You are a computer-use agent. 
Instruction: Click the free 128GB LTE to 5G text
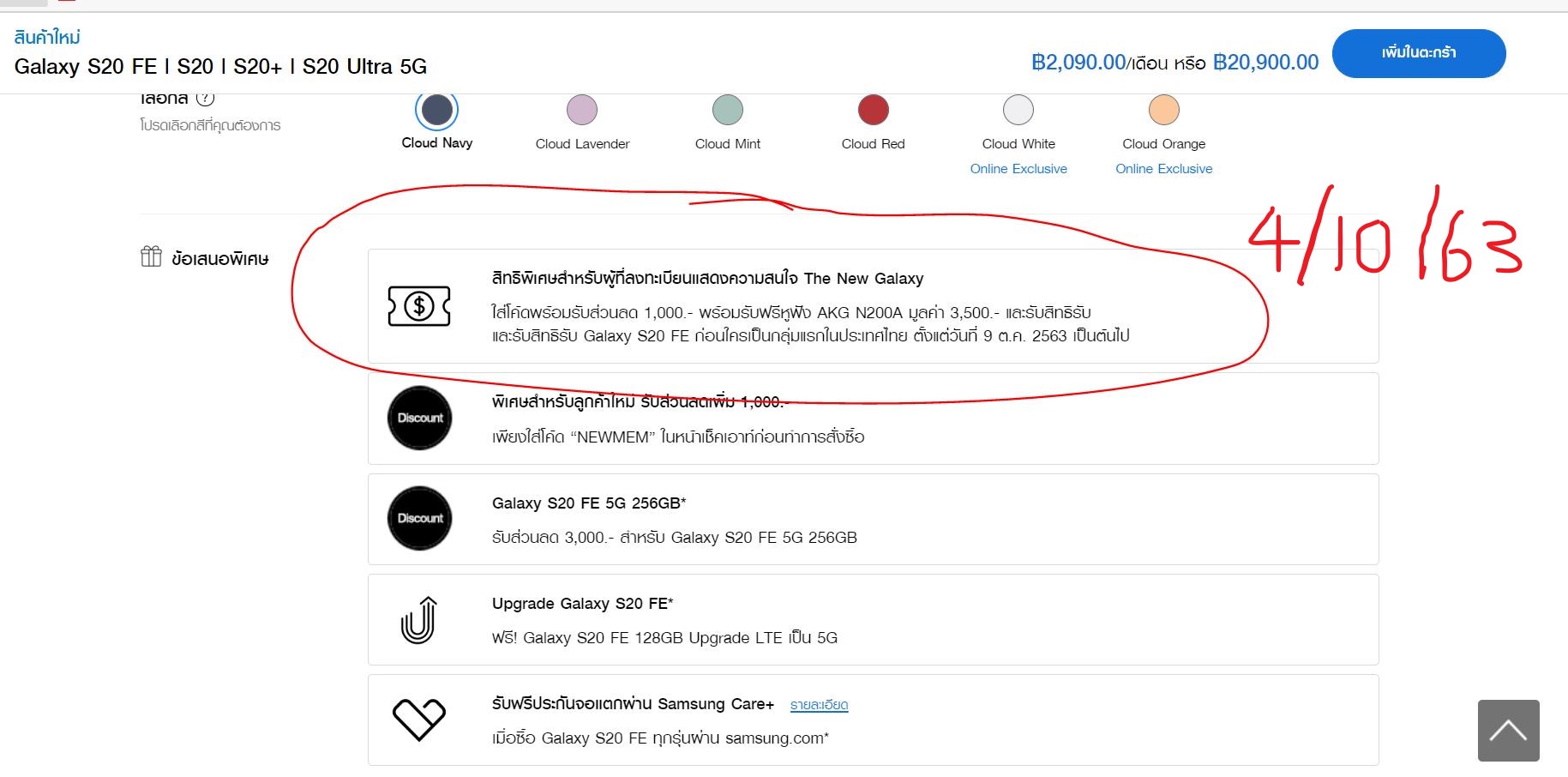click(x=664, y=638)
